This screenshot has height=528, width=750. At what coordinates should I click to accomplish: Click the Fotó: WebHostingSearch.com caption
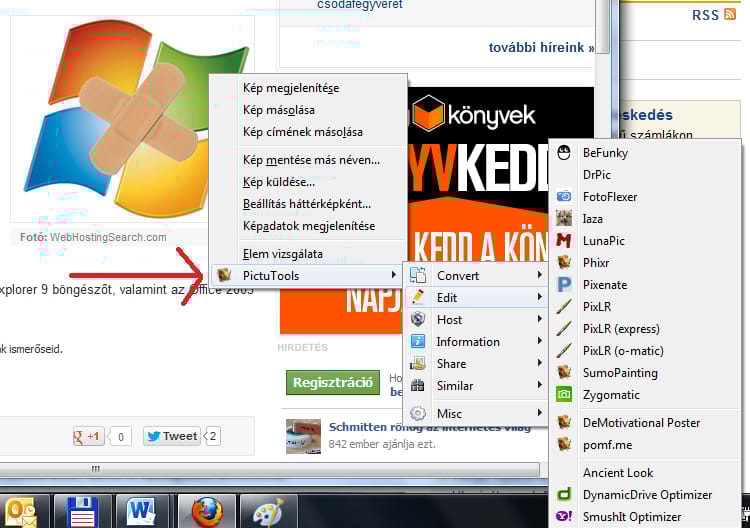[93, 237]
